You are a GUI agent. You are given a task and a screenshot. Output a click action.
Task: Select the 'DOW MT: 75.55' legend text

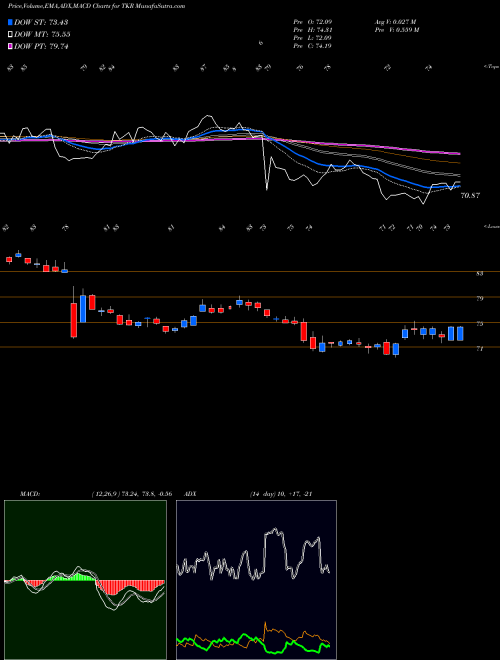pos(42,35)
